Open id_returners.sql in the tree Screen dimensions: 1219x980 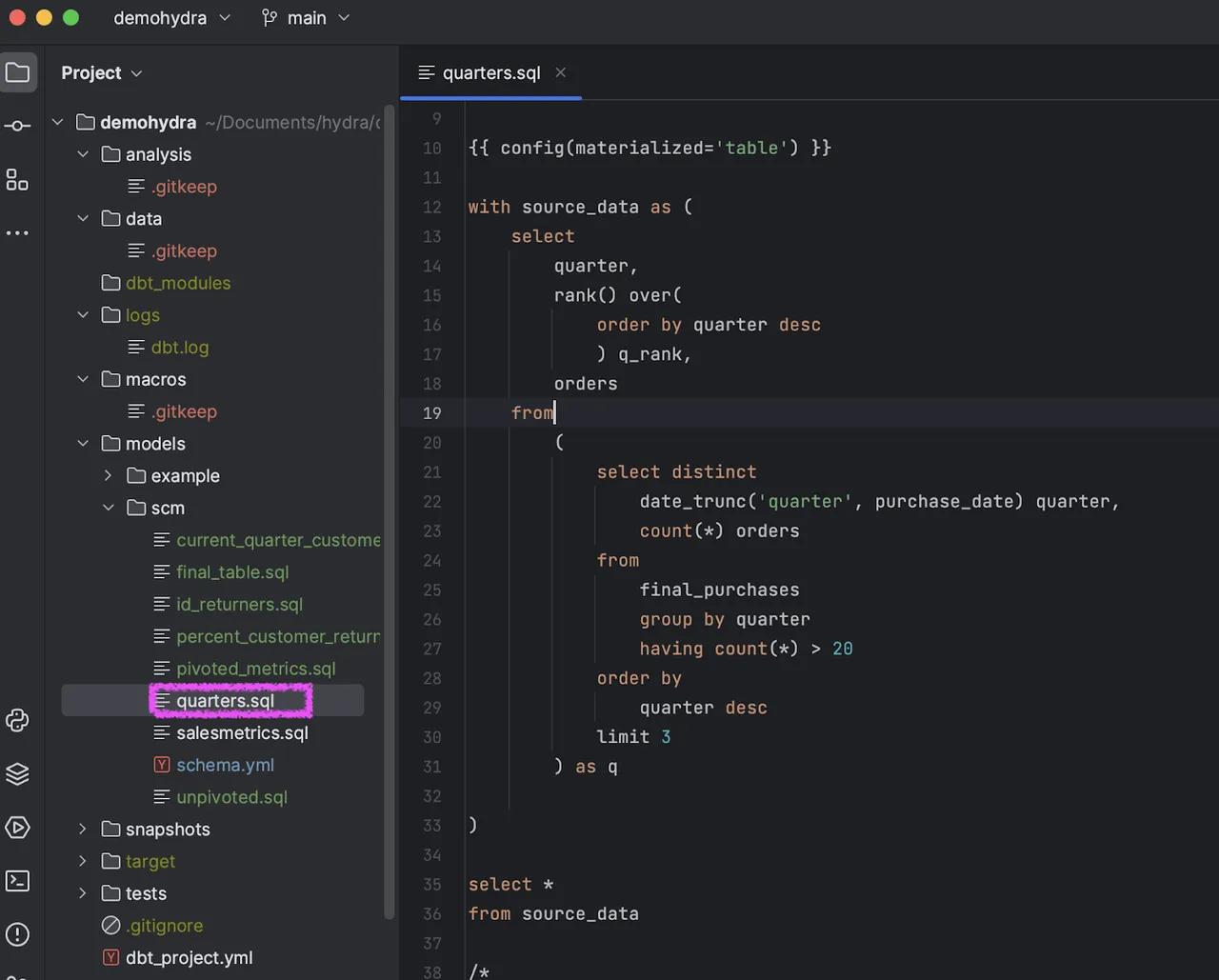(x=239, y=605)
